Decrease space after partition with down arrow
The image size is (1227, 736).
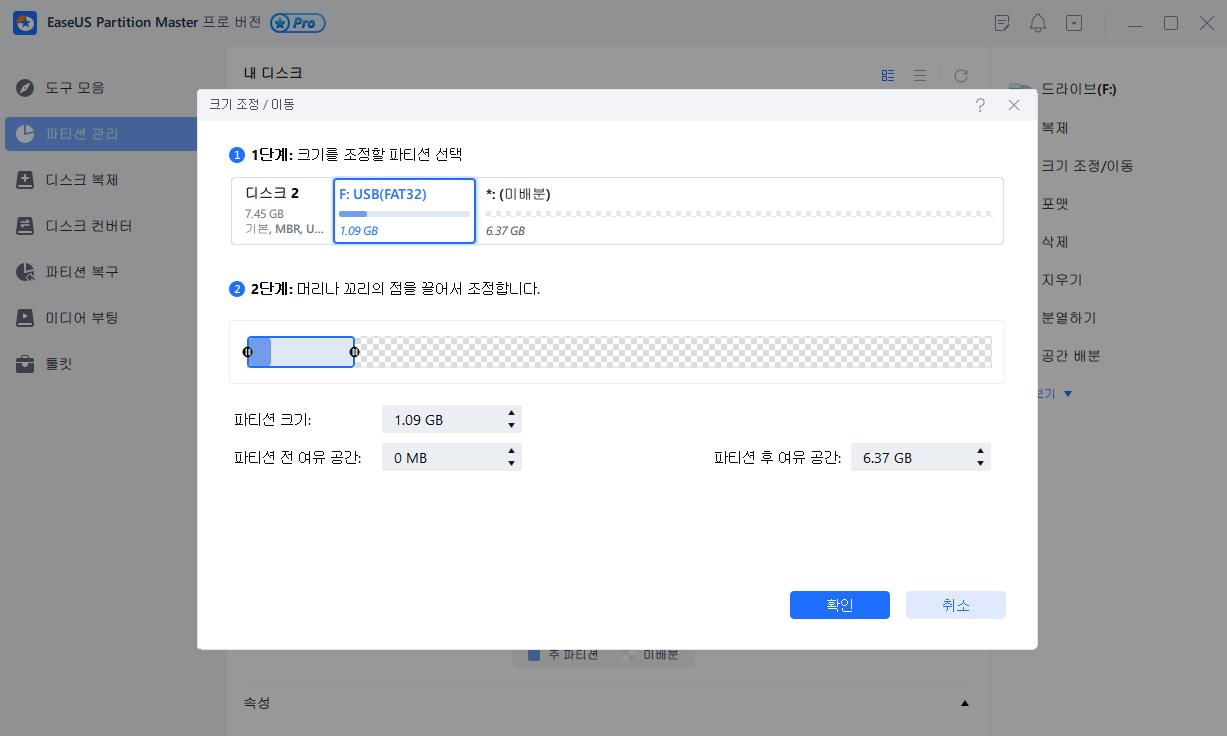(981, 464)
